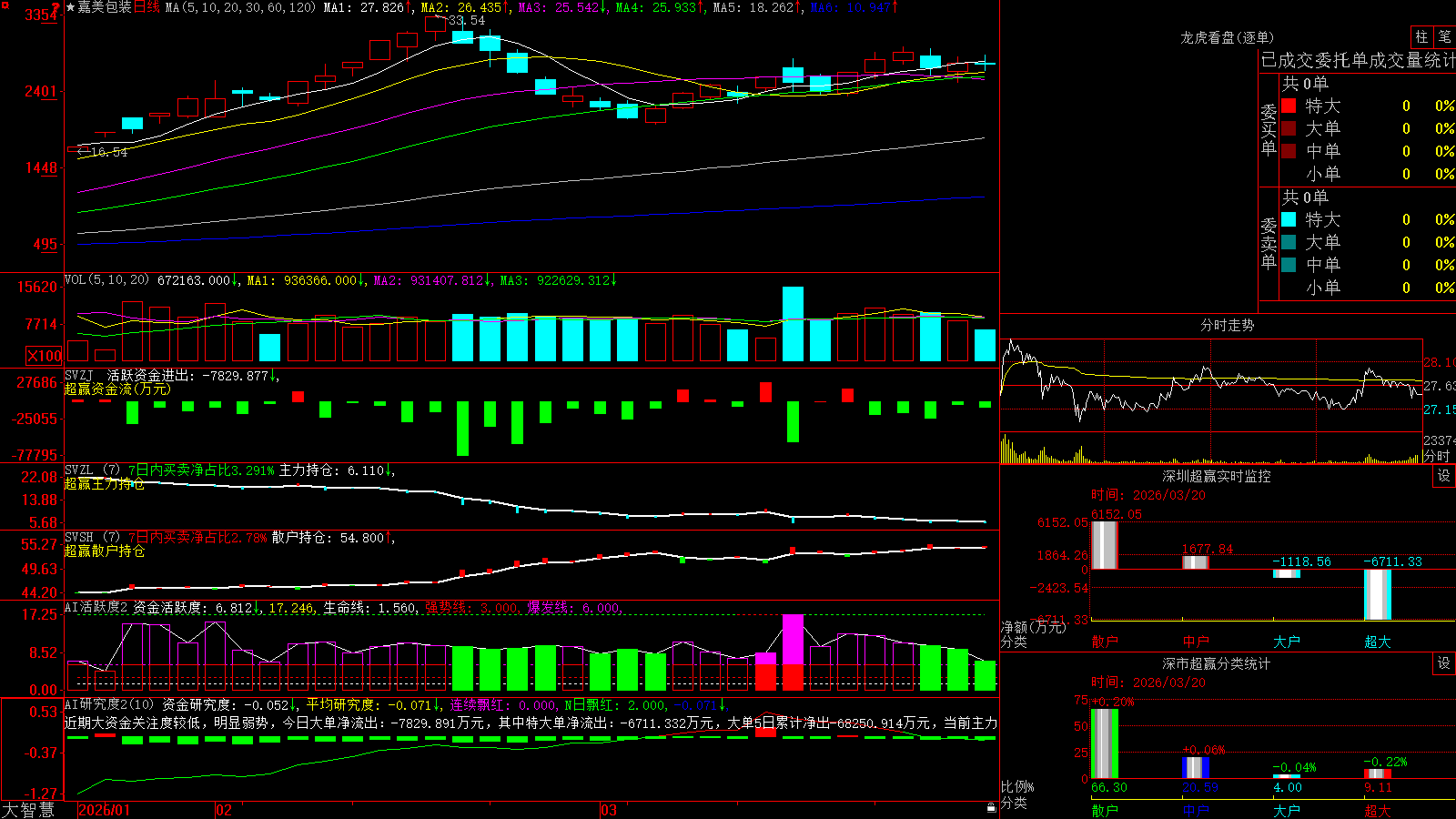This screenshot has width=1456, height=819.
Task: Select the MA1: 27.826 value
Action: 368,7
